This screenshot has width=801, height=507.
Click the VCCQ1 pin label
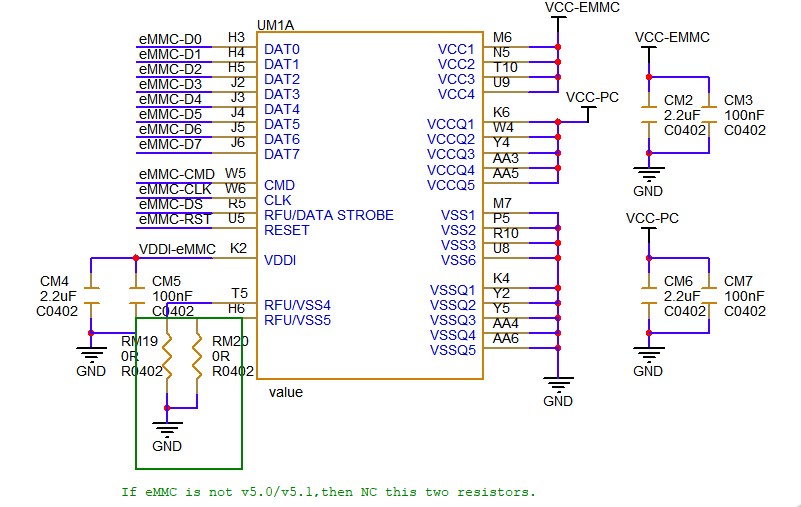[x=450, y=124]
